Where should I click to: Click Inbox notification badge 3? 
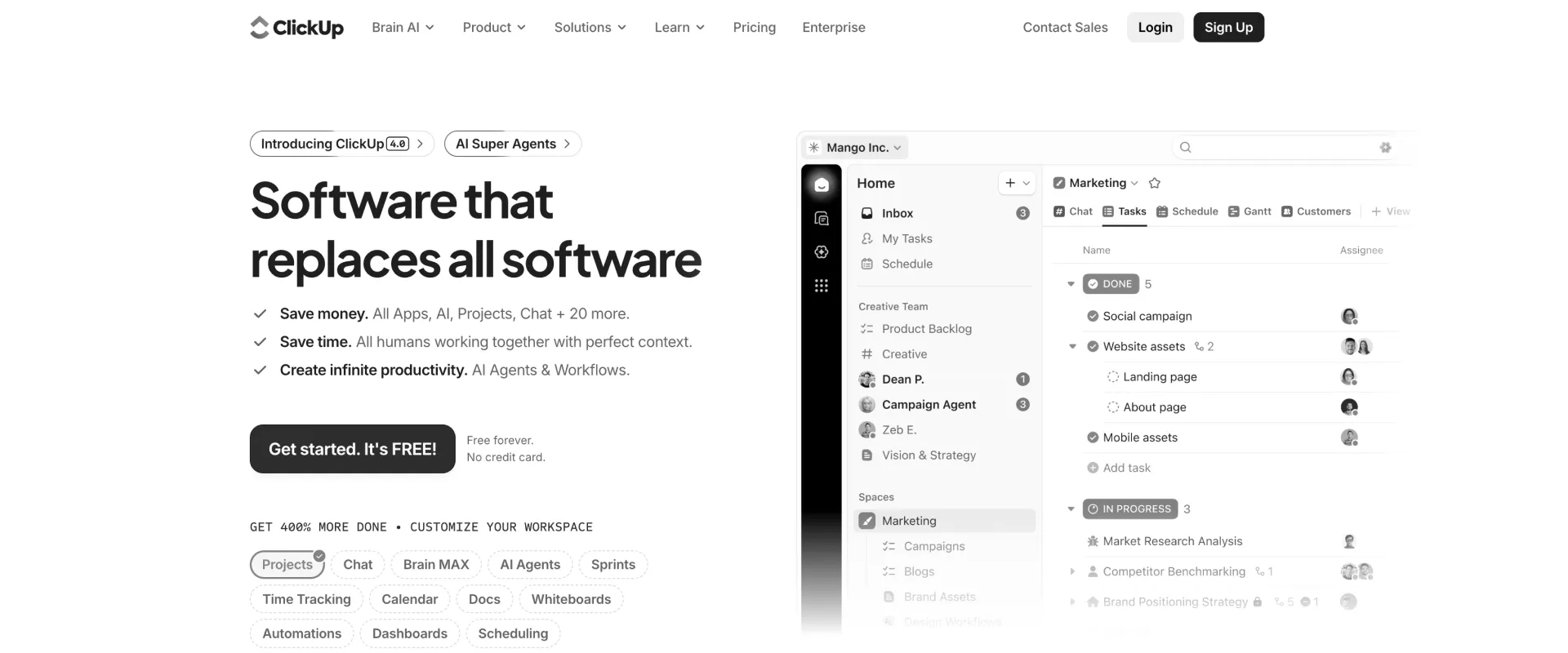click(1022, 213)
